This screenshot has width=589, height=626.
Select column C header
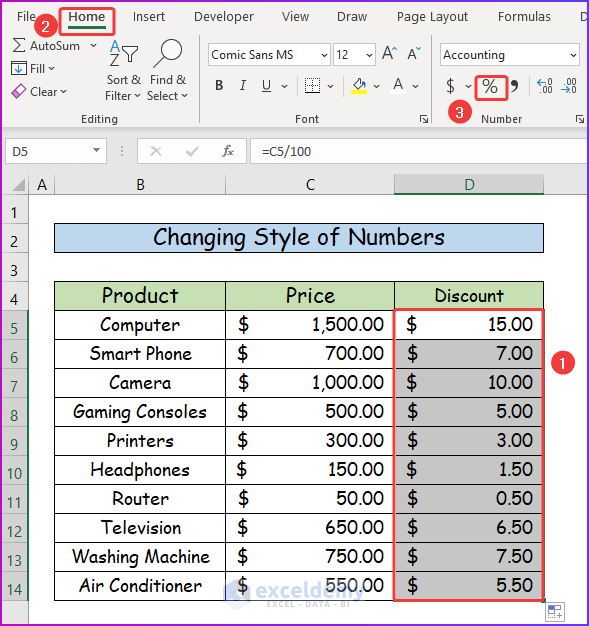pos(310,185)
